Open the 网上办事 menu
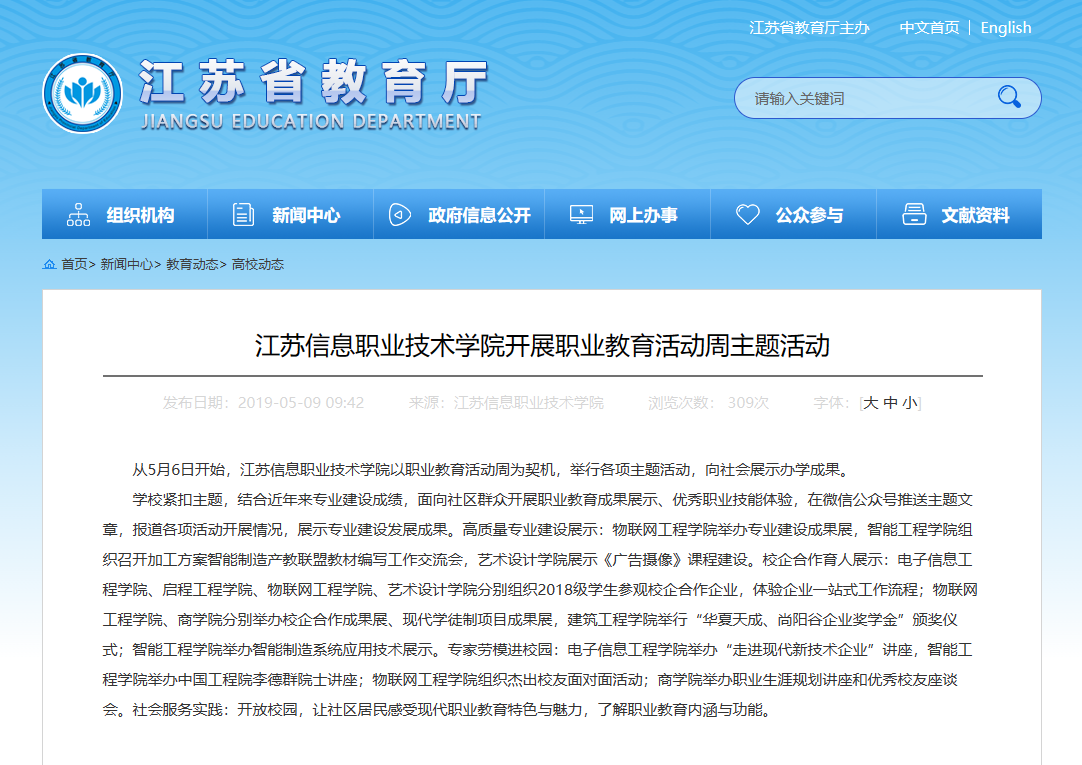Viewport: 1082px width, 765px height. click(627, 215)
